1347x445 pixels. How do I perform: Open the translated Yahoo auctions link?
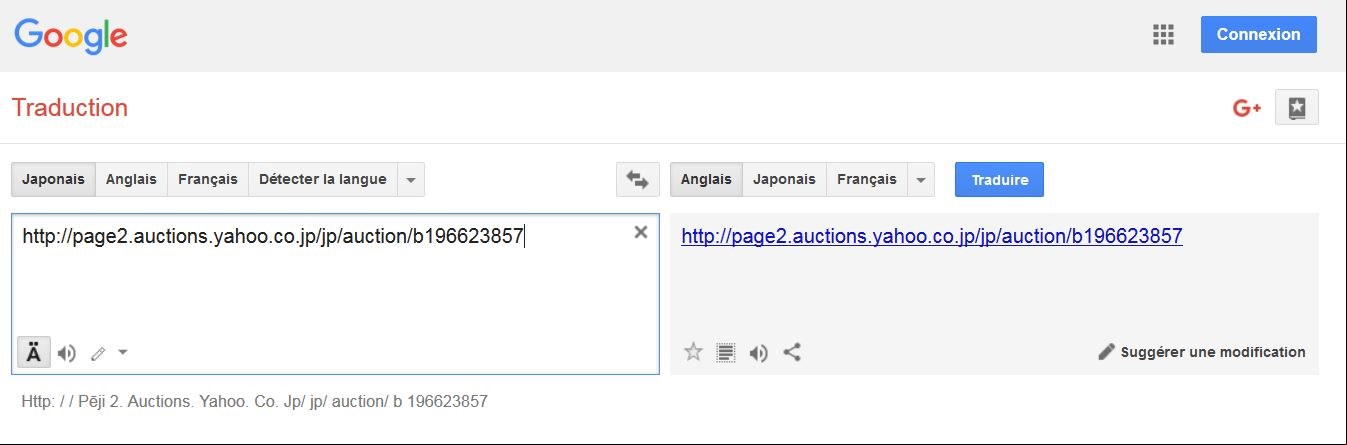pyautogui.click(x=932, y=237)
